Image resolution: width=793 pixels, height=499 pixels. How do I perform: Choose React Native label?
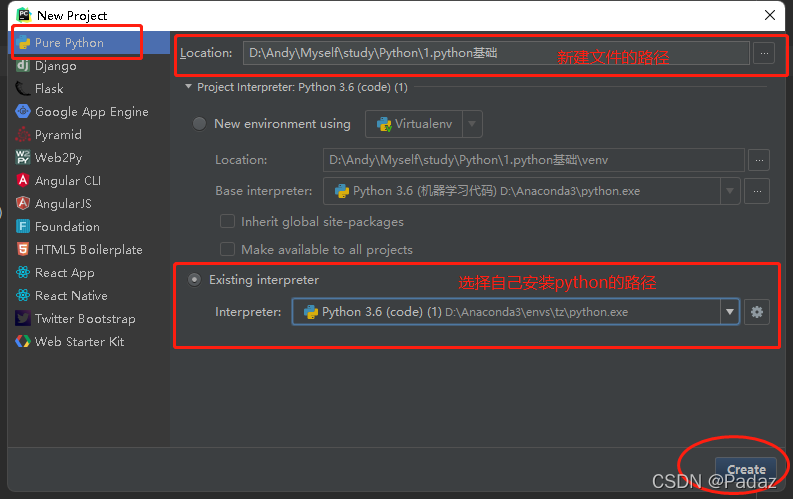pos(71,296)
